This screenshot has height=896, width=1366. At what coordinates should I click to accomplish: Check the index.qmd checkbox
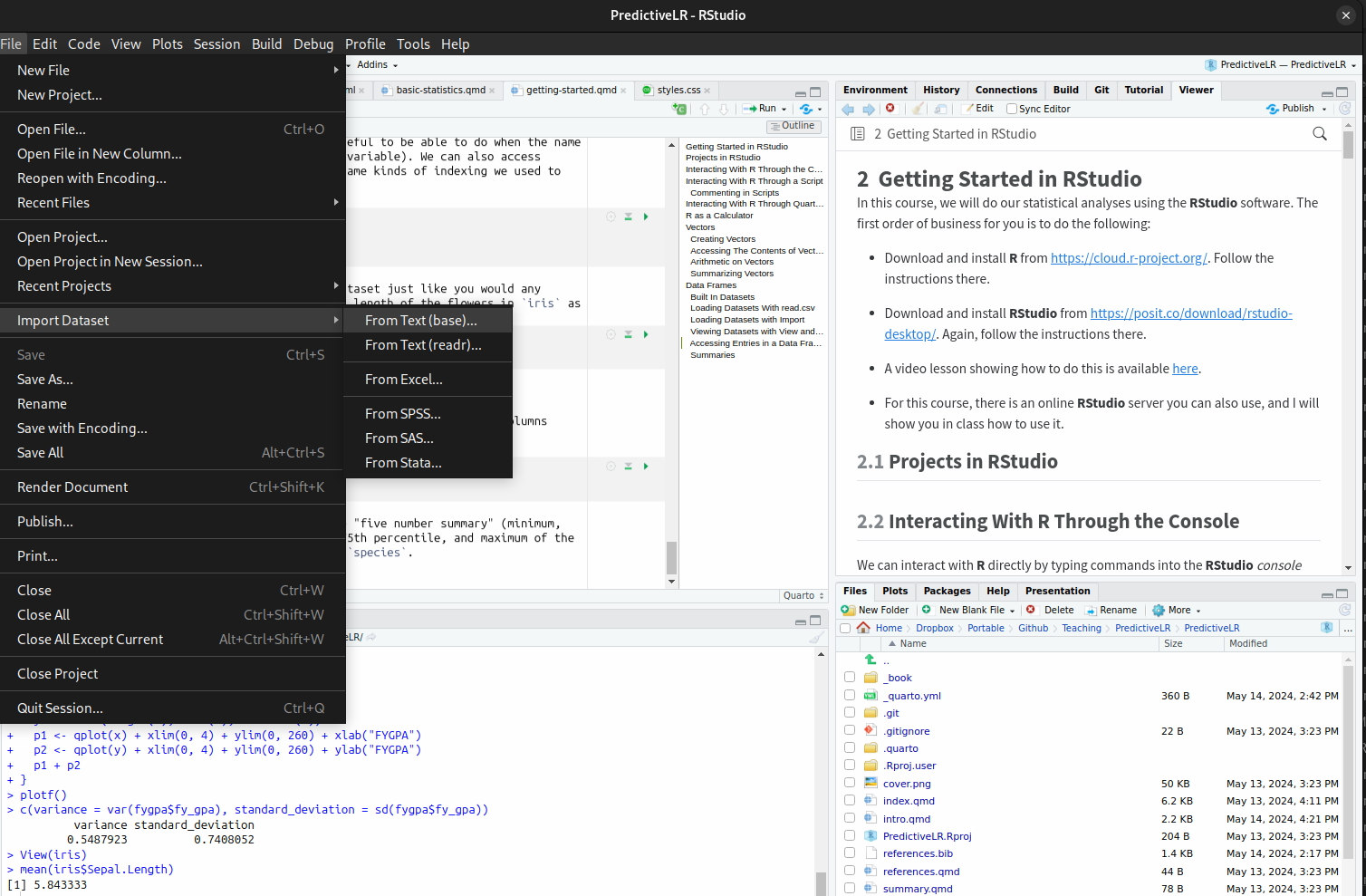coord(850,801)
